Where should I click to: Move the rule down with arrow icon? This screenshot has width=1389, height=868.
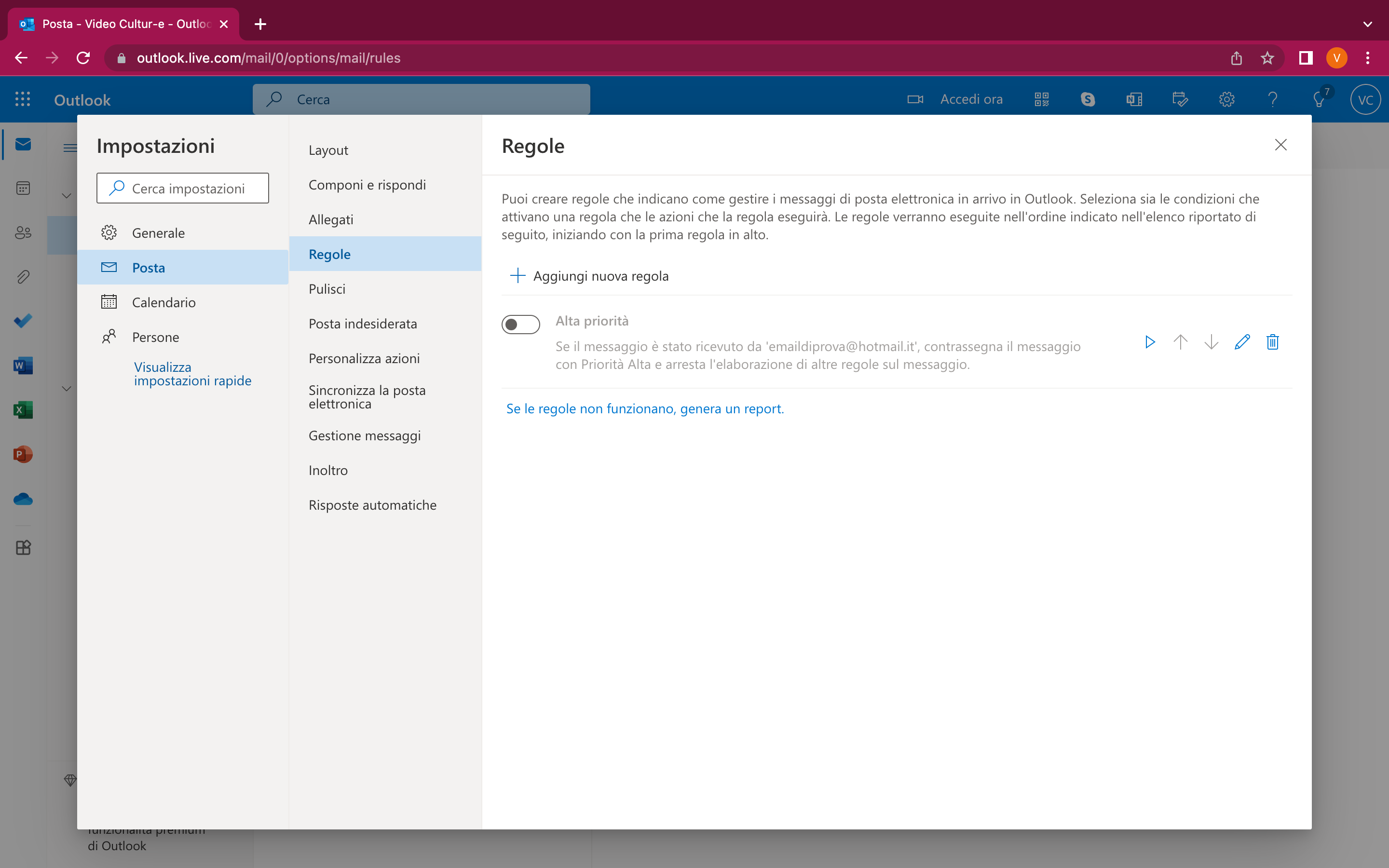coord(1211,341)
